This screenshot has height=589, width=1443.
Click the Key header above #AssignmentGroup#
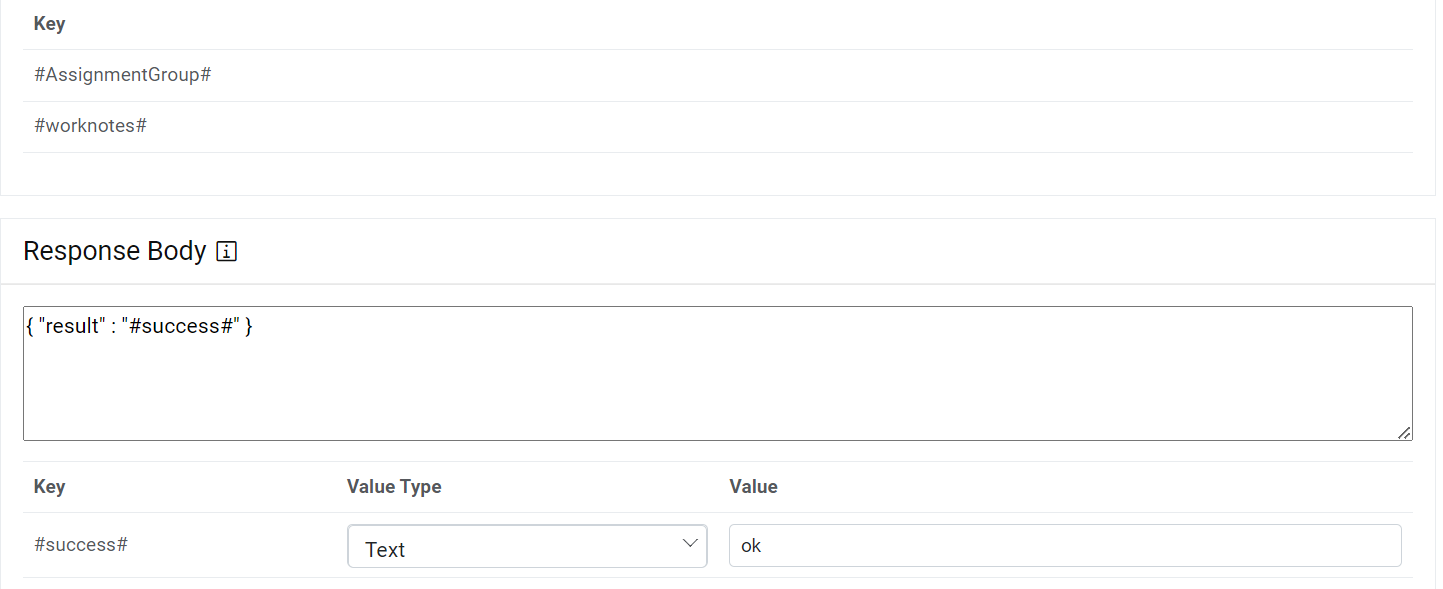pos(49,24)
